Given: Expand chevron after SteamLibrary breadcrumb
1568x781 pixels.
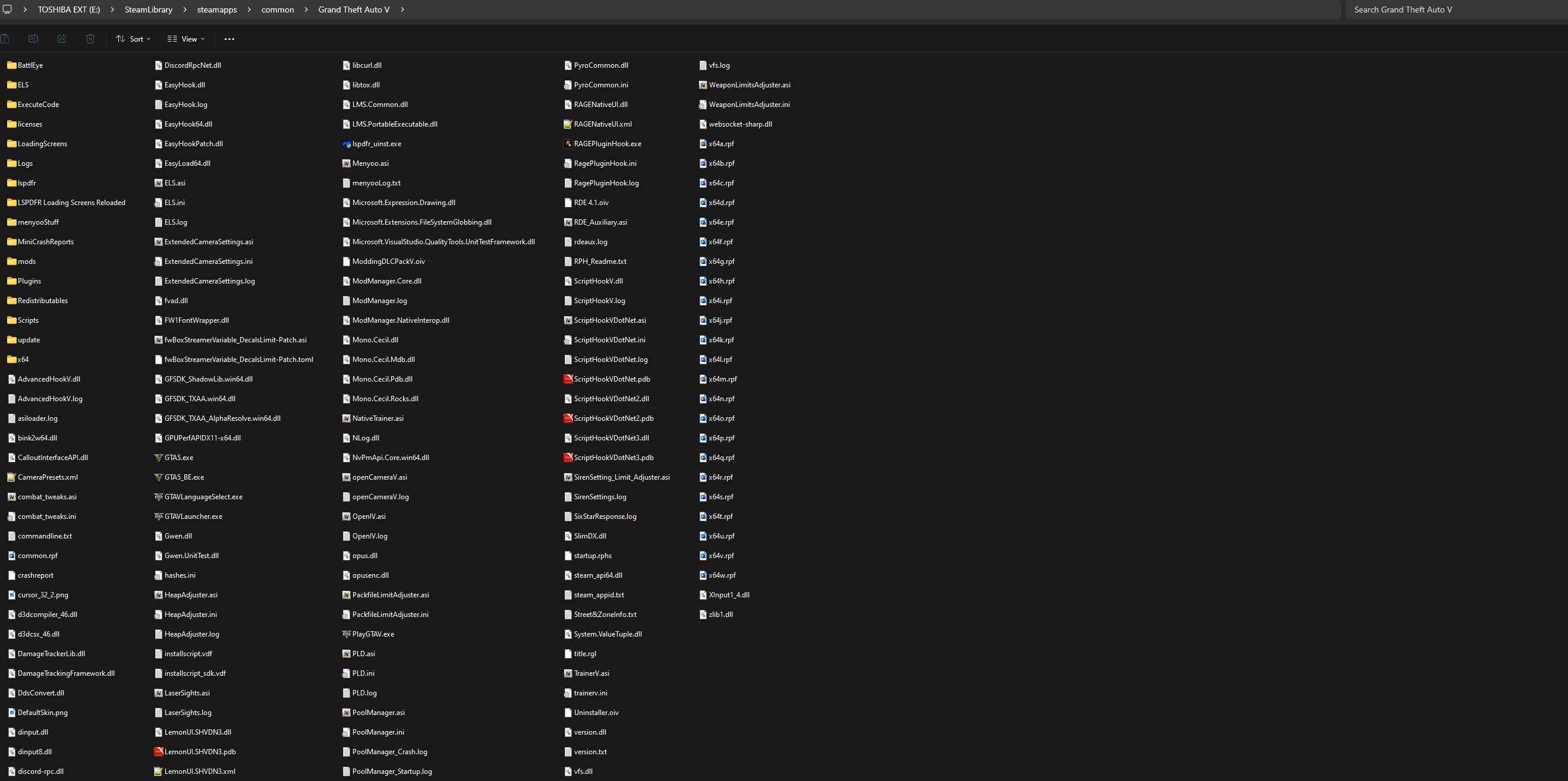Looking at the screenshot, I should [x=184, y=9].
